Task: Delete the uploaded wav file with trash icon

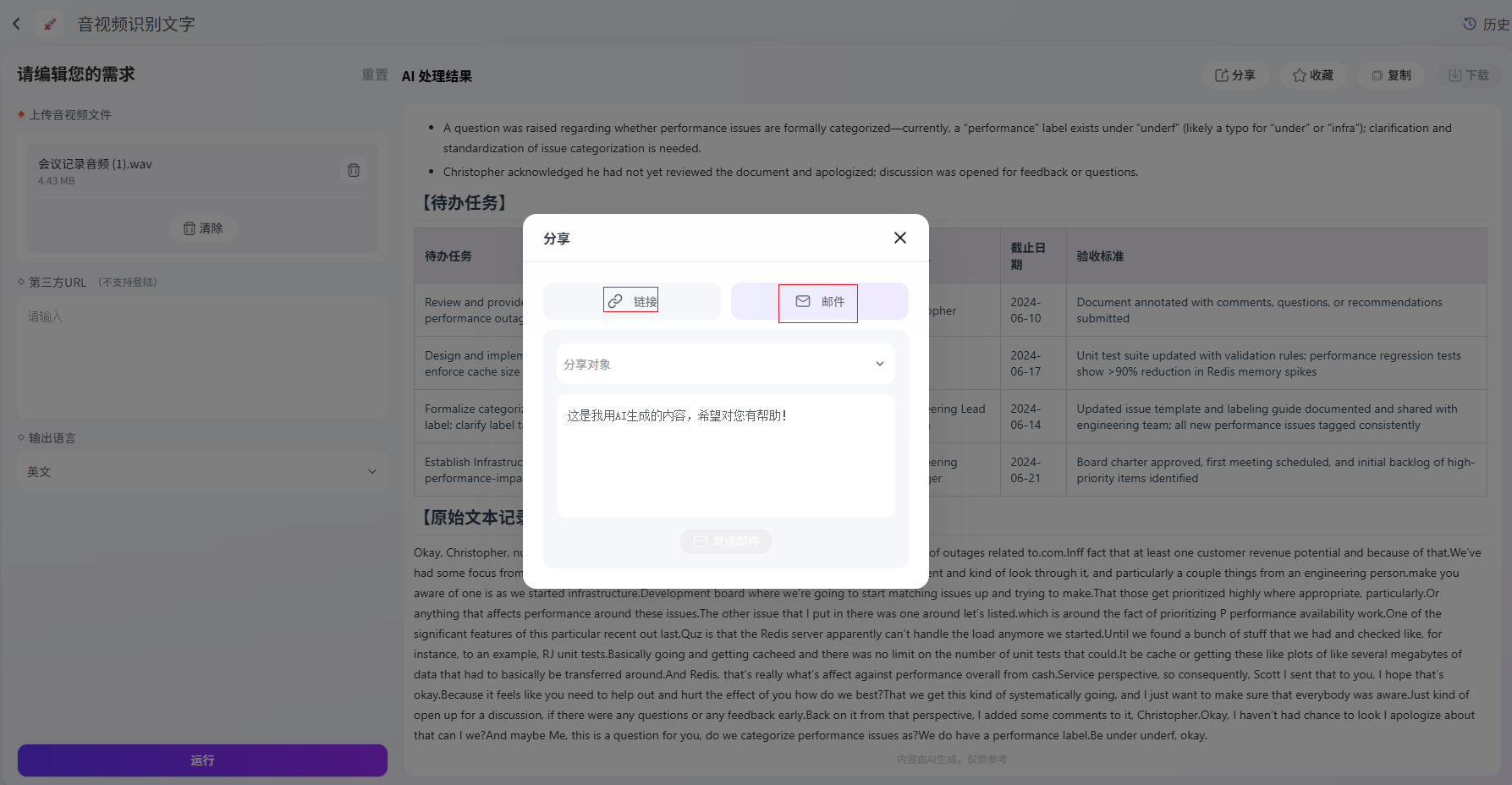Action: (354, 170)
